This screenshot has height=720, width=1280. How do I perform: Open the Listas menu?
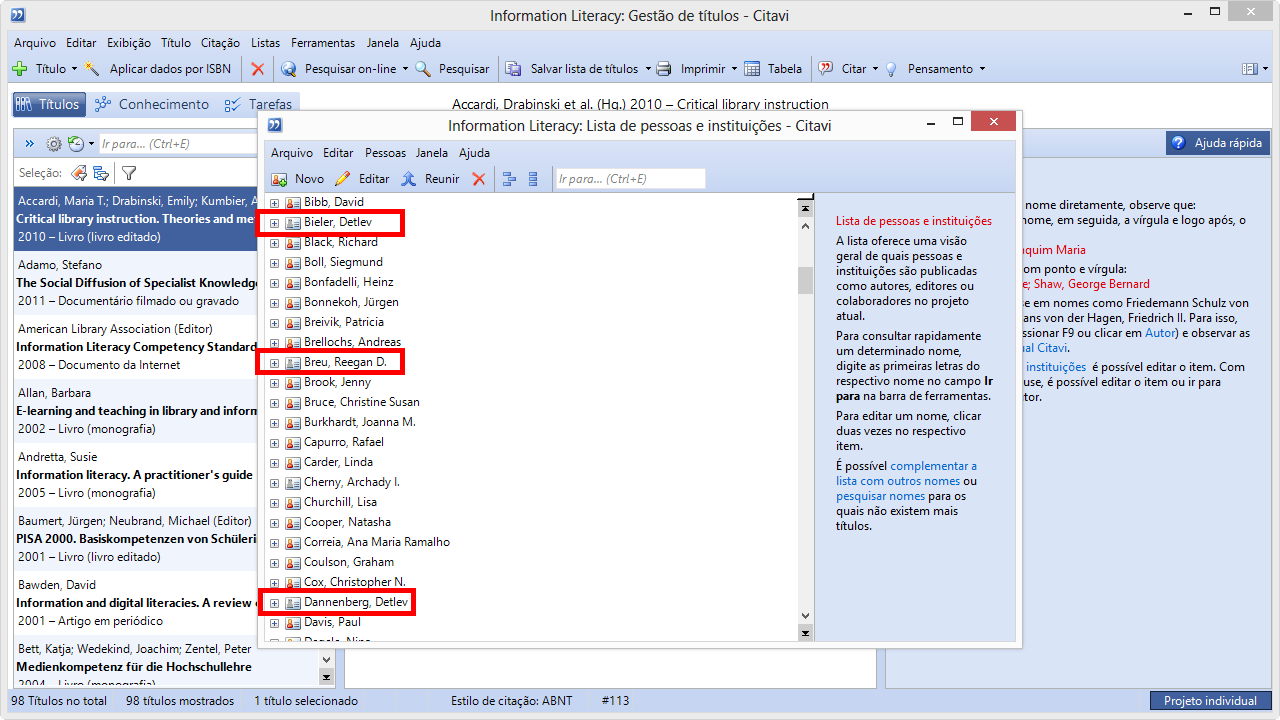point(266,43)
